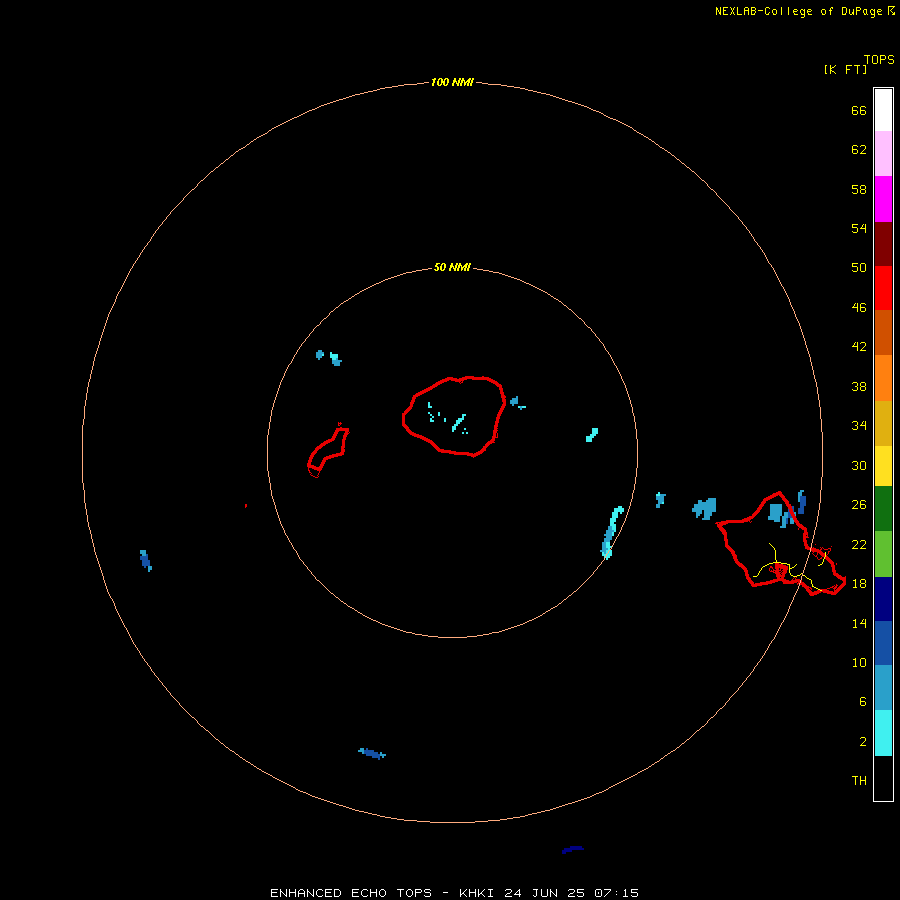Click the "34" legend label
The width and height of the screenshot is (900, 900).
point(859,426)
